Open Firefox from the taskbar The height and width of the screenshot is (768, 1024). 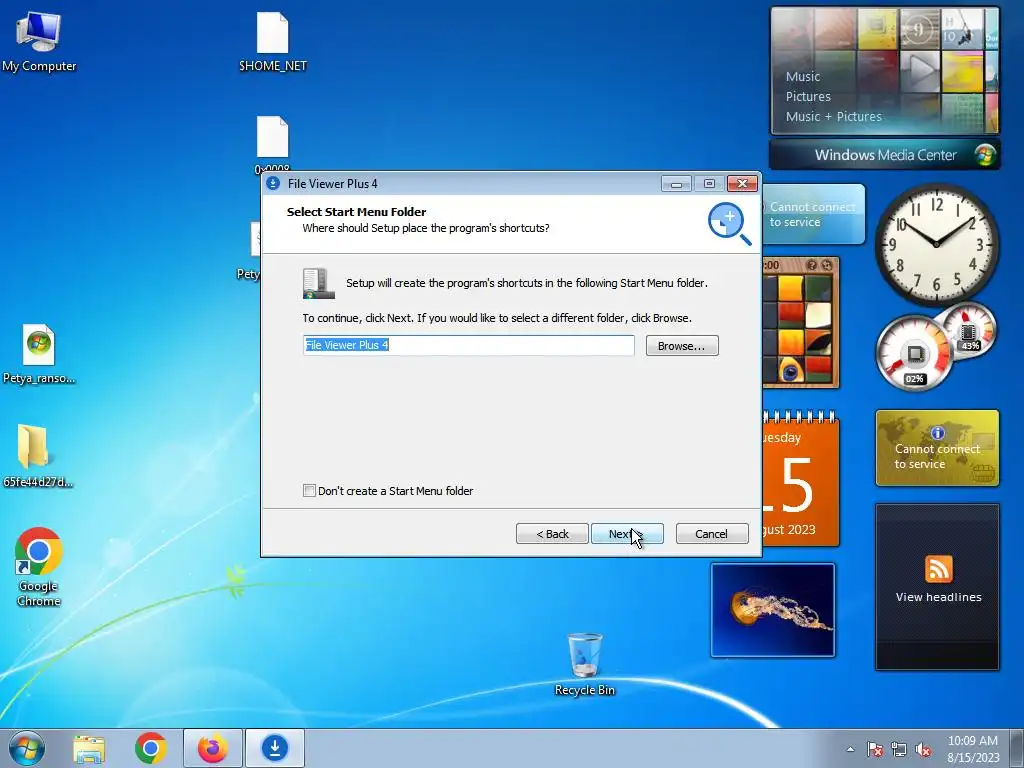point(213,748)
